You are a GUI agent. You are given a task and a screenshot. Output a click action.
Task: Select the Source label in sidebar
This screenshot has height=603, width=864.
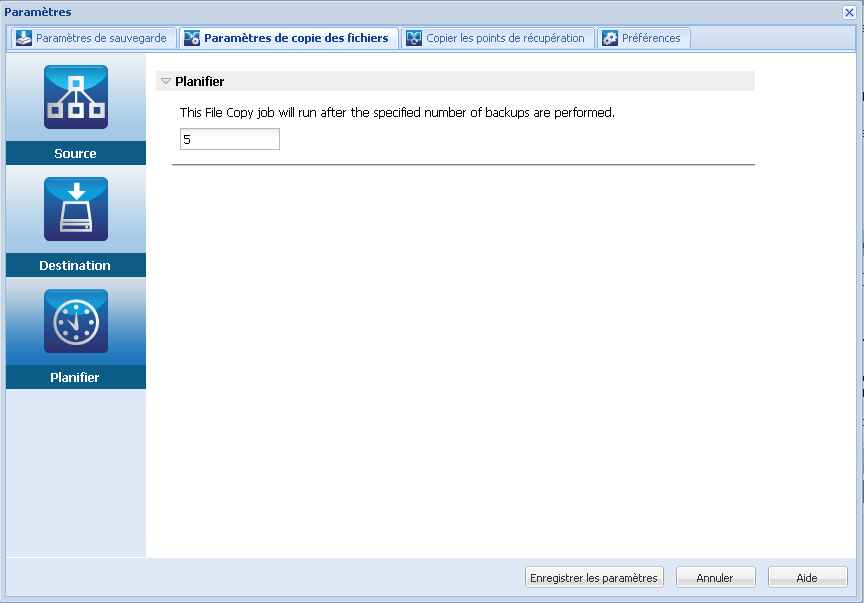[x=76, y=153]
